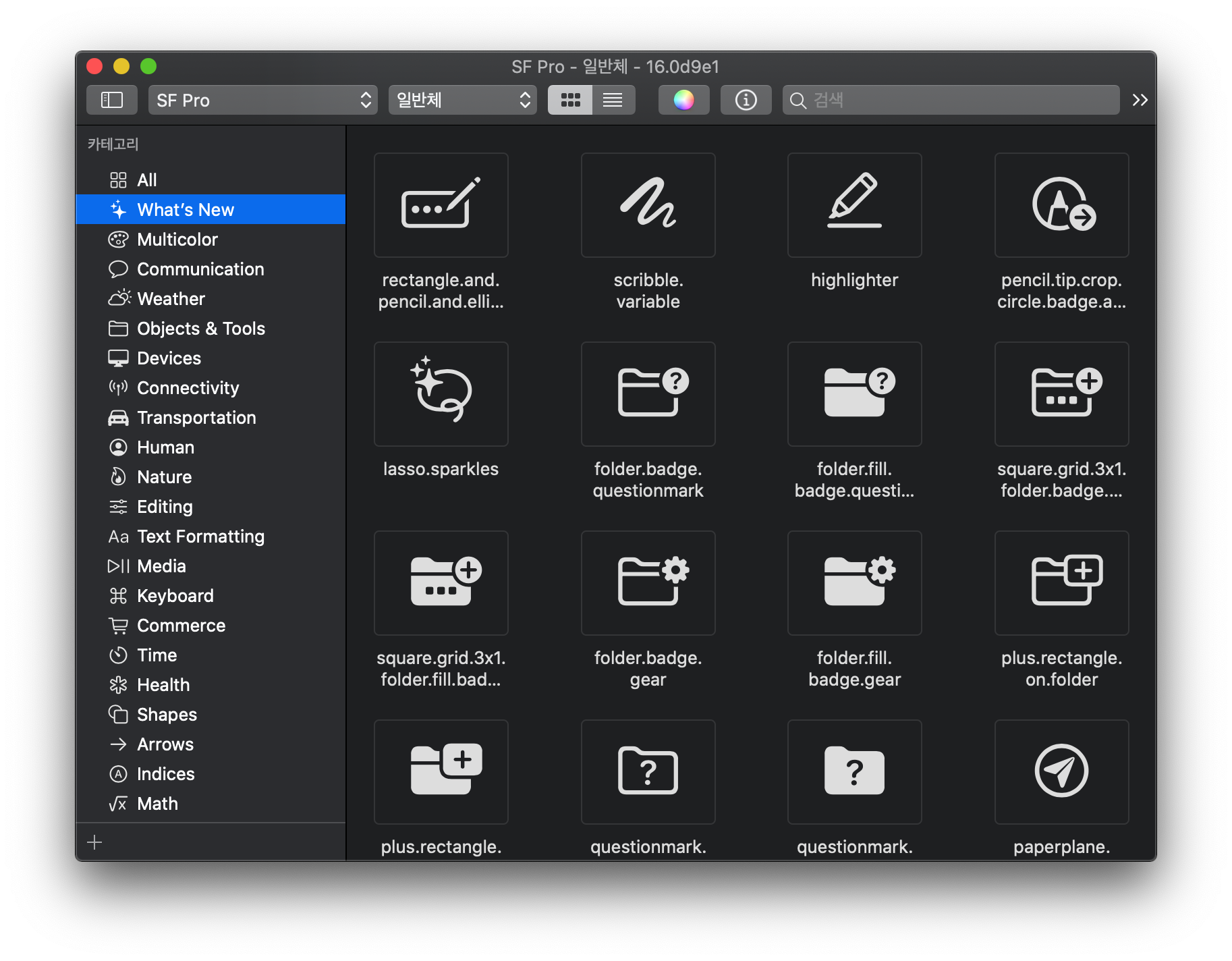The height and width of the screenshot is (961, 1232).
Task: Choose the folder.fill.badge.gear symbol
Action: 855,583
